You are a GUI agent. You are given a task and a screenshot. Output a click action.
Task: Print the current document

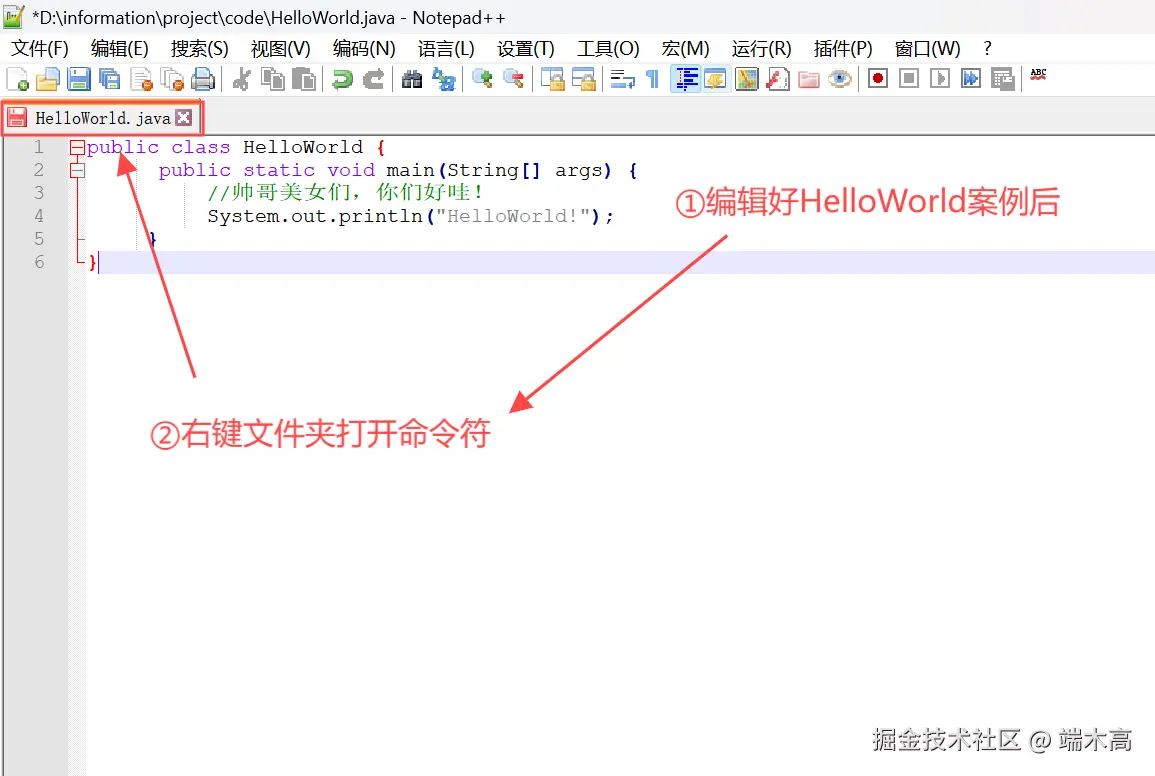[x=203, y=78]
